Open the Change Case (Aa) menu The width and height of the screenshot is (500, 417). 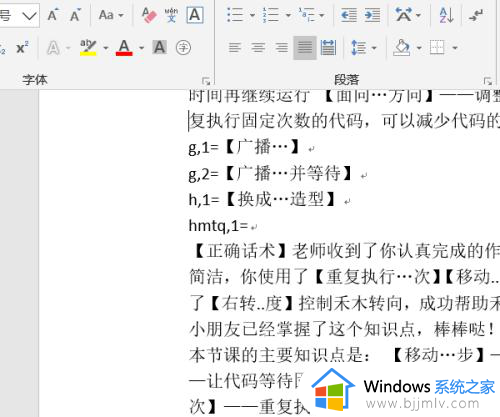pyautogui.click(x=111, y=15)
